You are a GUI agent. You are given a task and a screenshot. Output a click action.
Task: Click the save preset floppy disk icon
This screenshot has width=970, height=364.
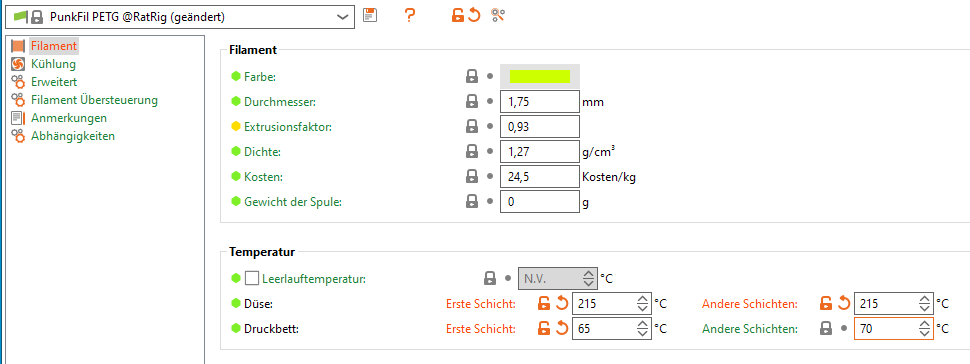click(x=370, y=15)
